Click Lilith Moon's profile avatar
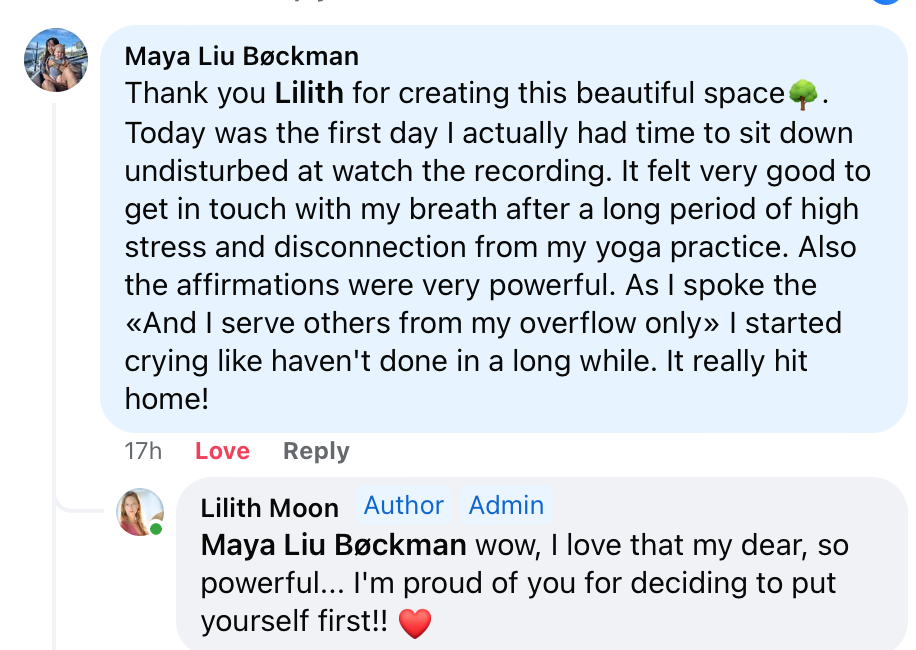 point(139,511)
